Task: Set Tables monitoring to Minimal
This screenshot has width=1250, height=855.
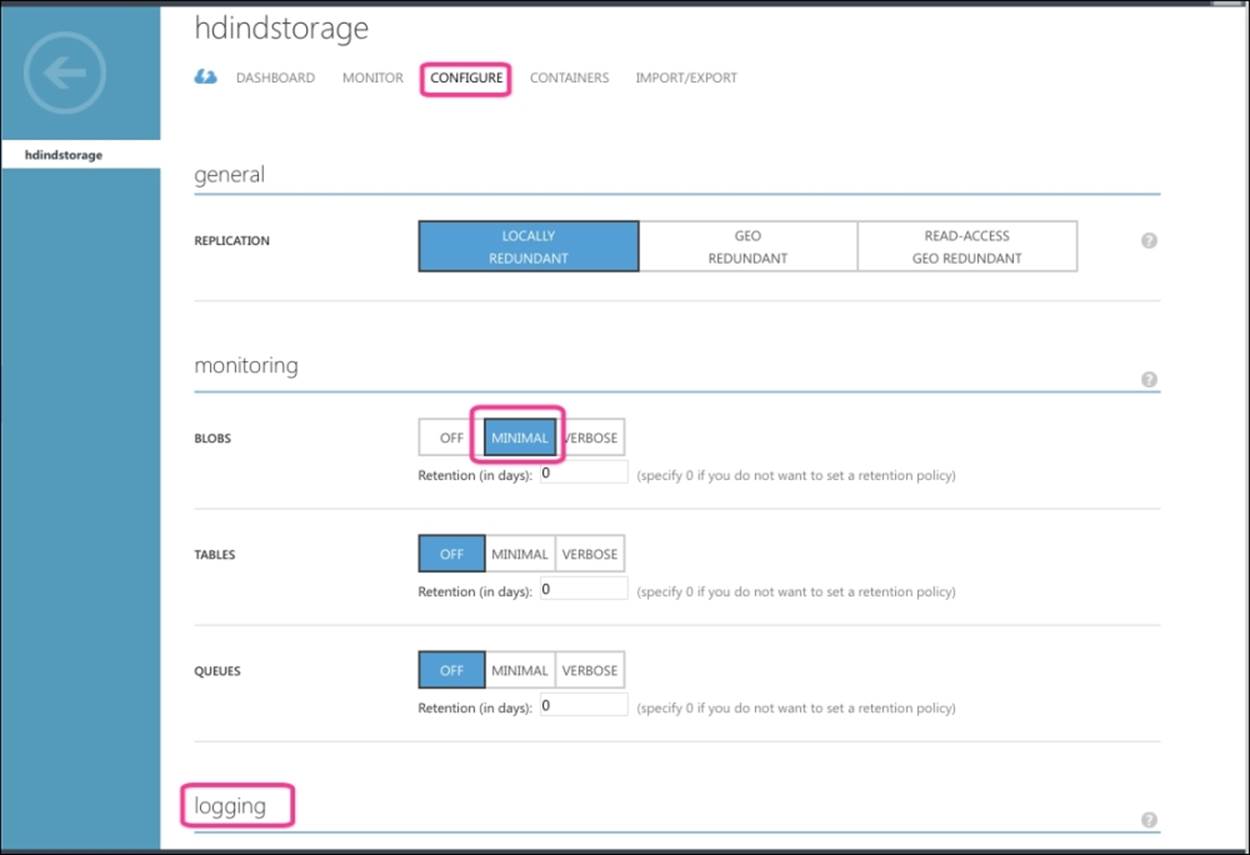Action: [x=520, y=554]
